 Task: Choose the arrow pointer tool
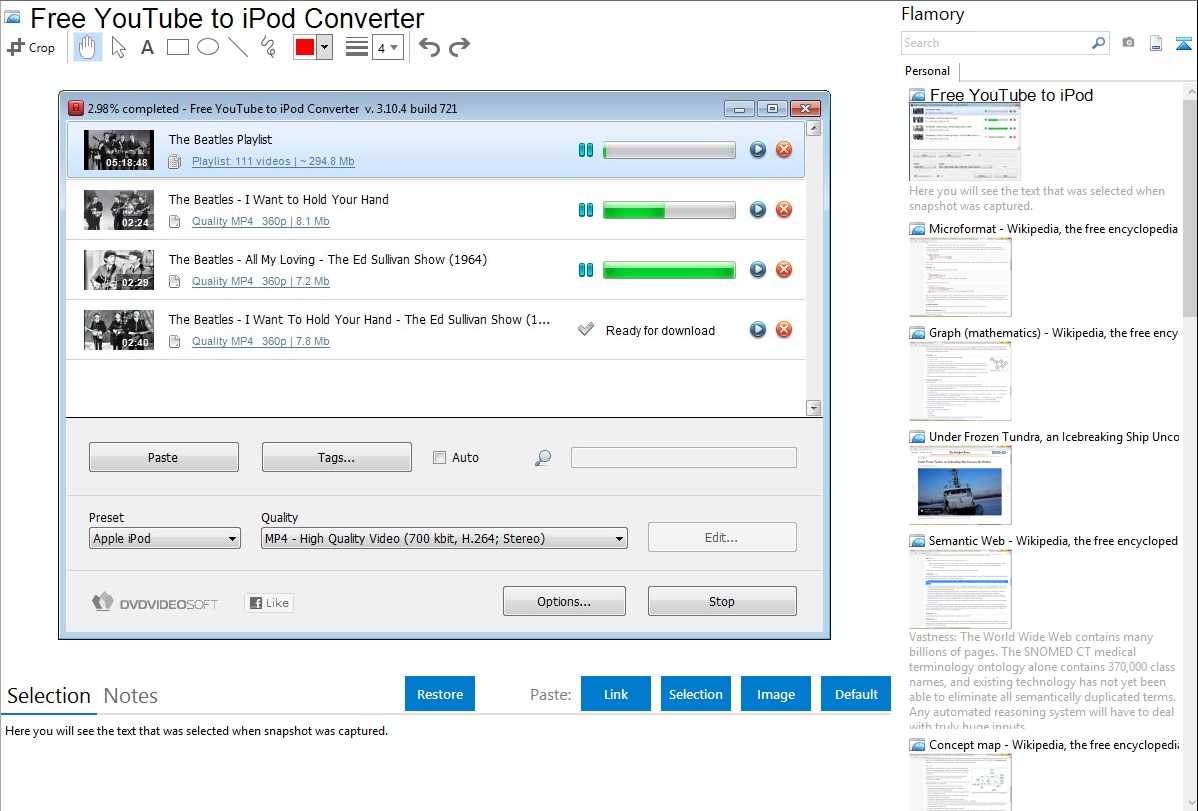pyautogui.click(x=118, y=47)
